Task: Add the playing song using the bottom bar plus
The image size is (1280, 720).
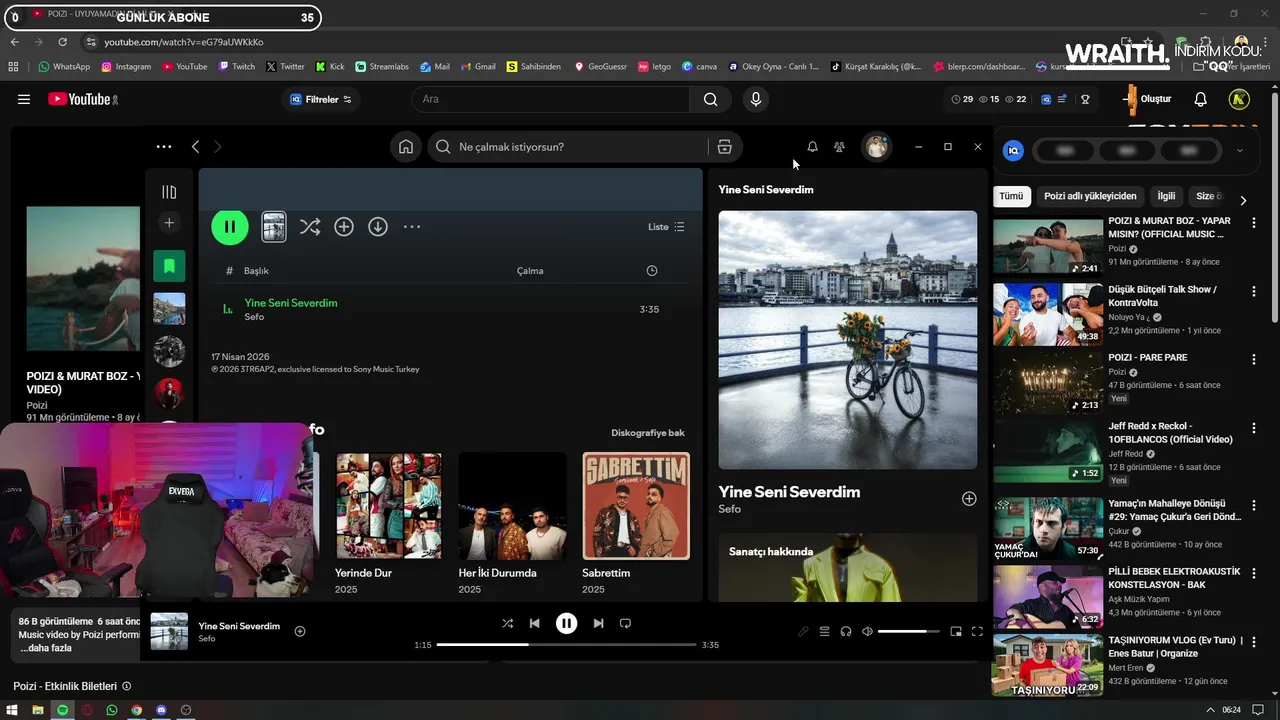Action: [300, 631]
